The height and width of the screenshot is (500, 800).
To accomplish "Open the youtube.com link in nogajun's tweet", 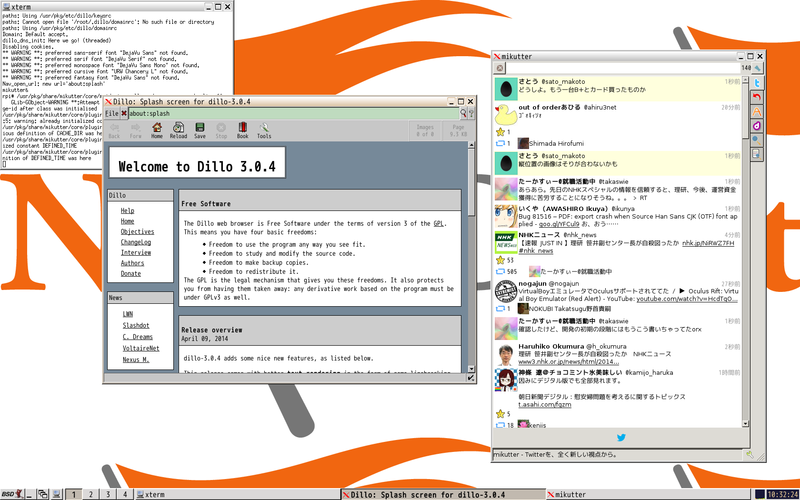I will pyautogui.click(x=687, y=299).
